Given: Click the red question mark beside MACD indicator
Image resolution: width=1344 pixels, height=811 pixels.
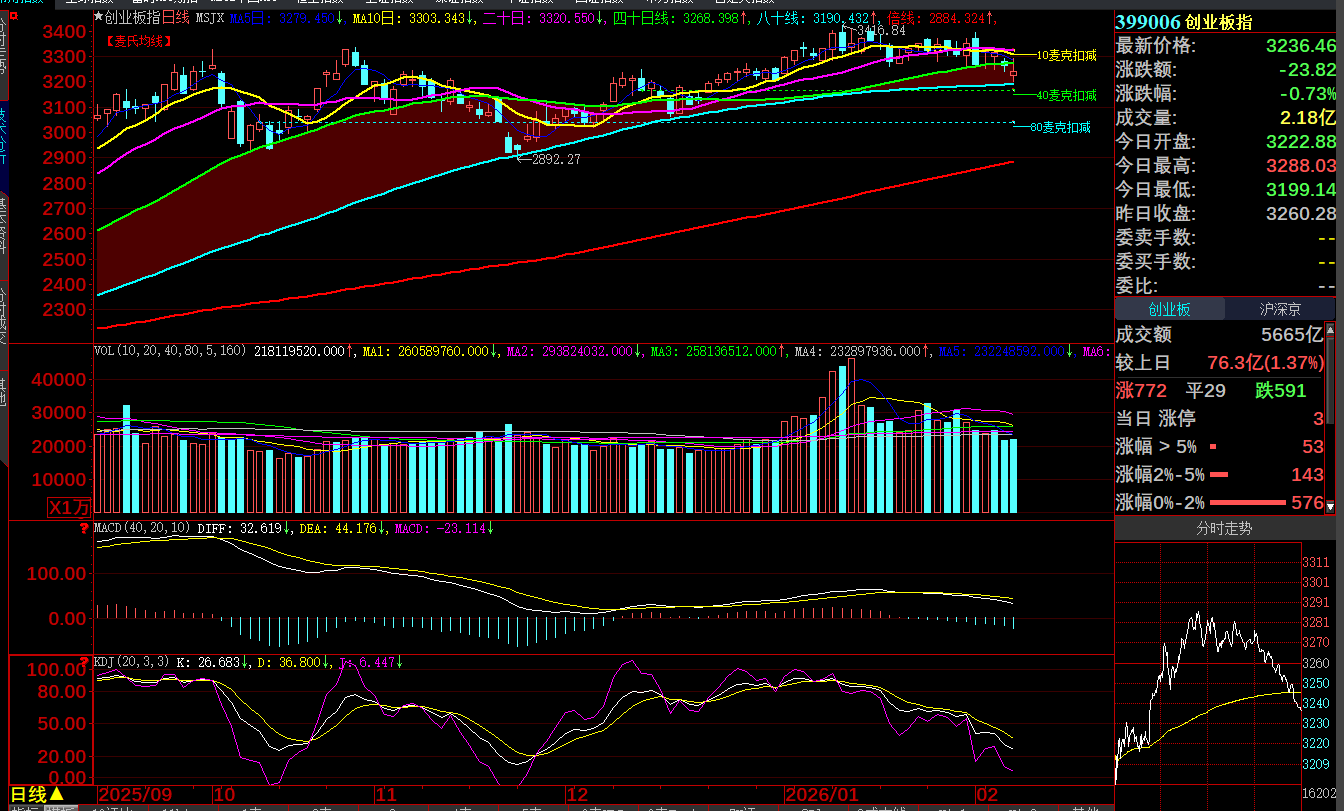Looking at the screenshot, I should [84, 527].
